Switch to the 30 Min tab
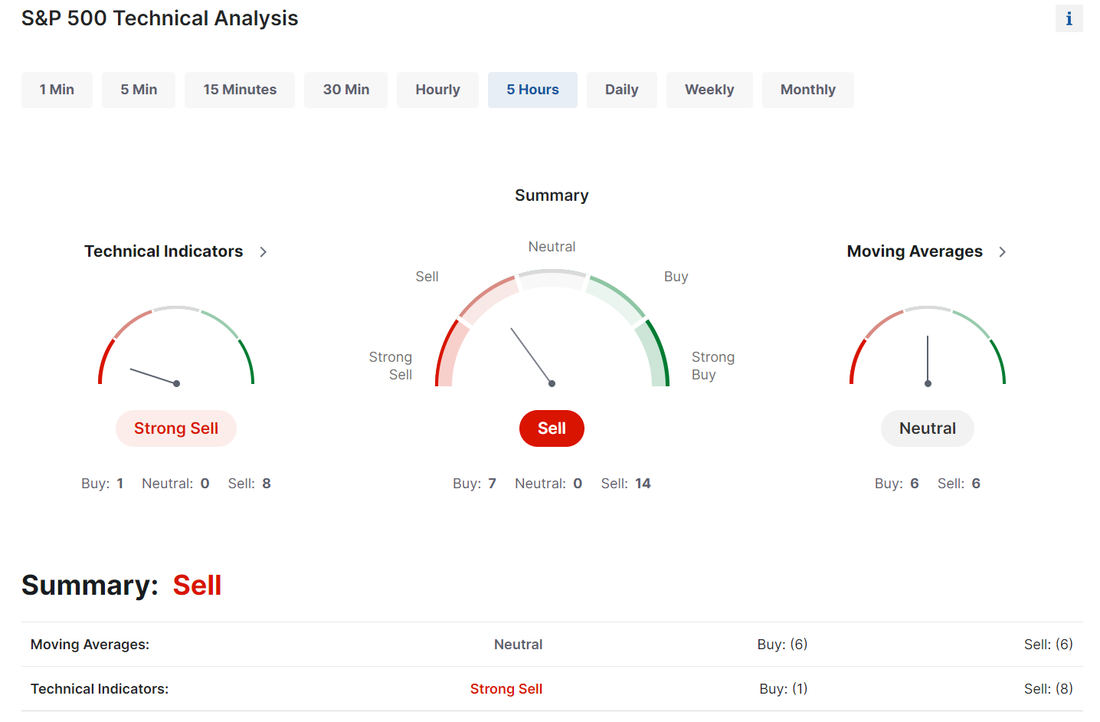 346,90
